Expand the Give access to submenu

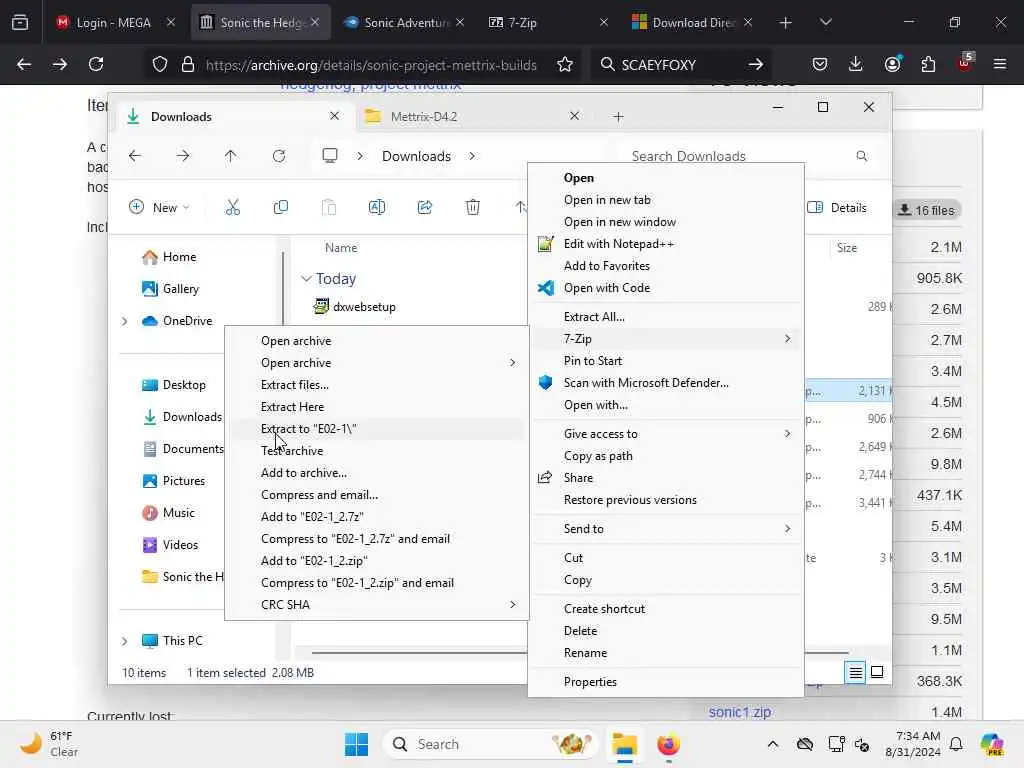pyautogui.click(x=788, y=434)
